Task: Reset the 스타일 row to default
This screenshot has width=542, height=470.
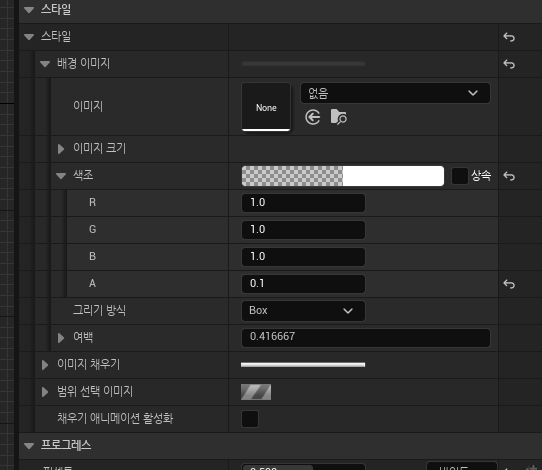Action: click(x=509, y=37)
